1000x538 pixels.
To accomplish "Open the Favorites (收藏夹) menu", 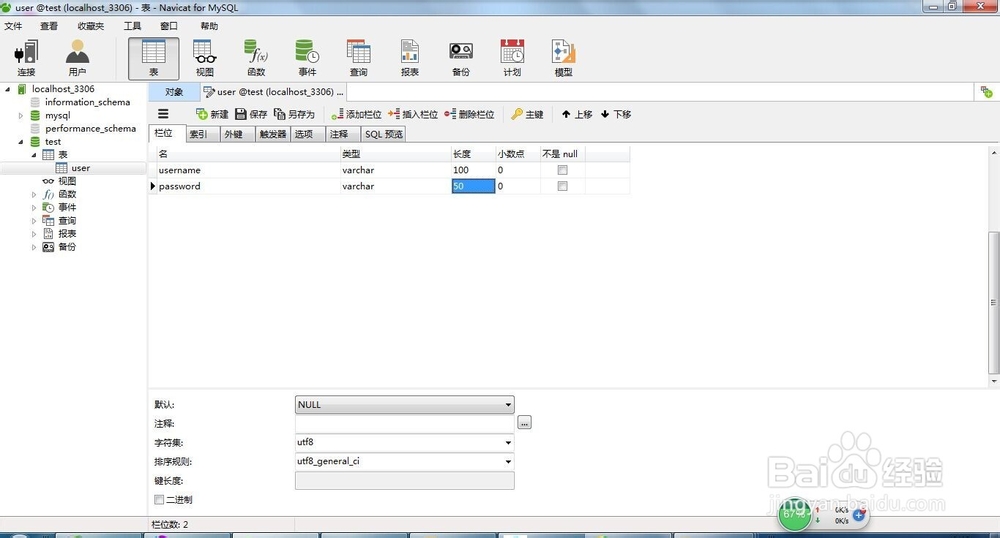I will (91, 26).
